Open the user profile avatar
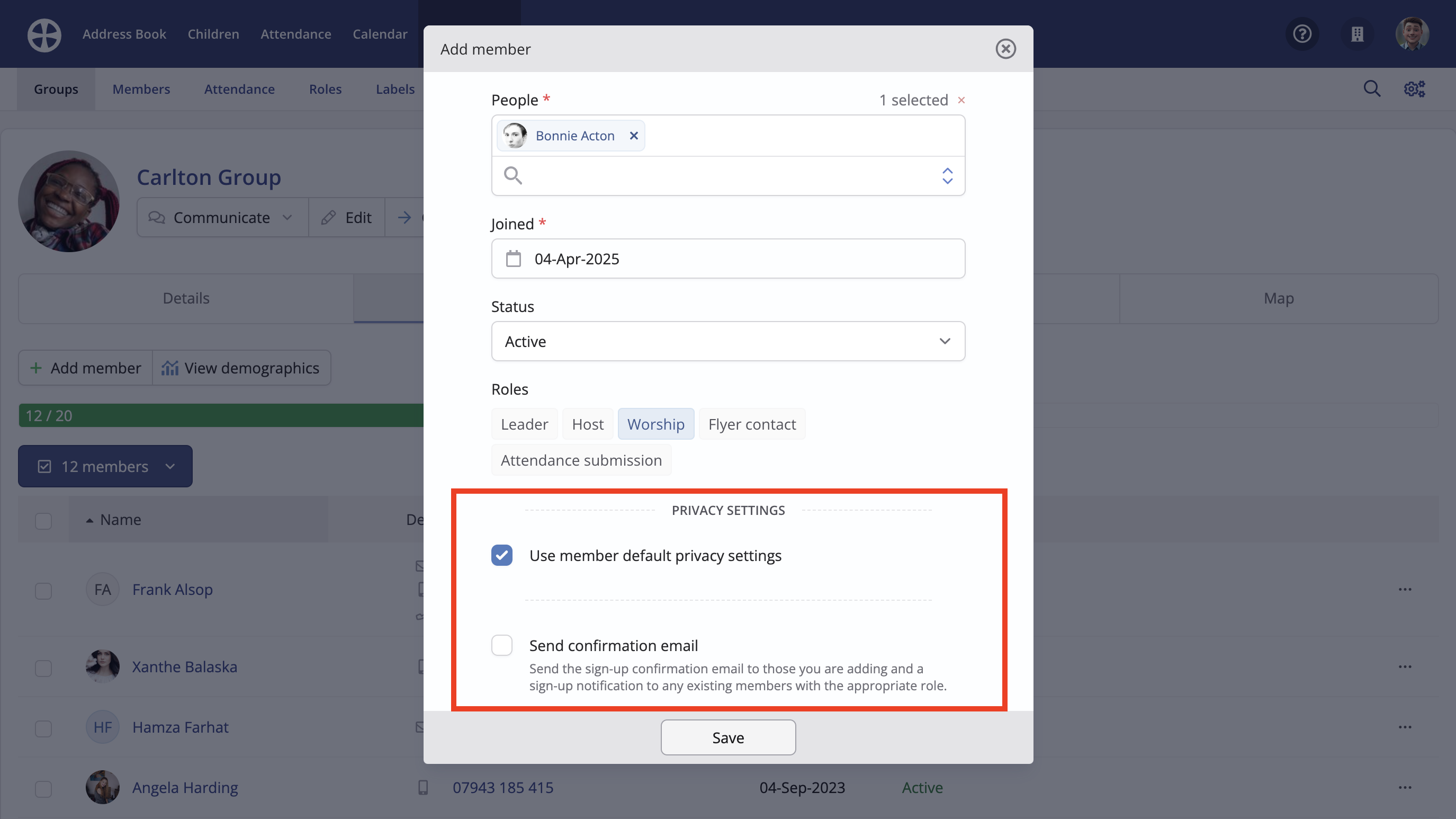Screen dimensions: 1456x819 [x=1412, y=34]
